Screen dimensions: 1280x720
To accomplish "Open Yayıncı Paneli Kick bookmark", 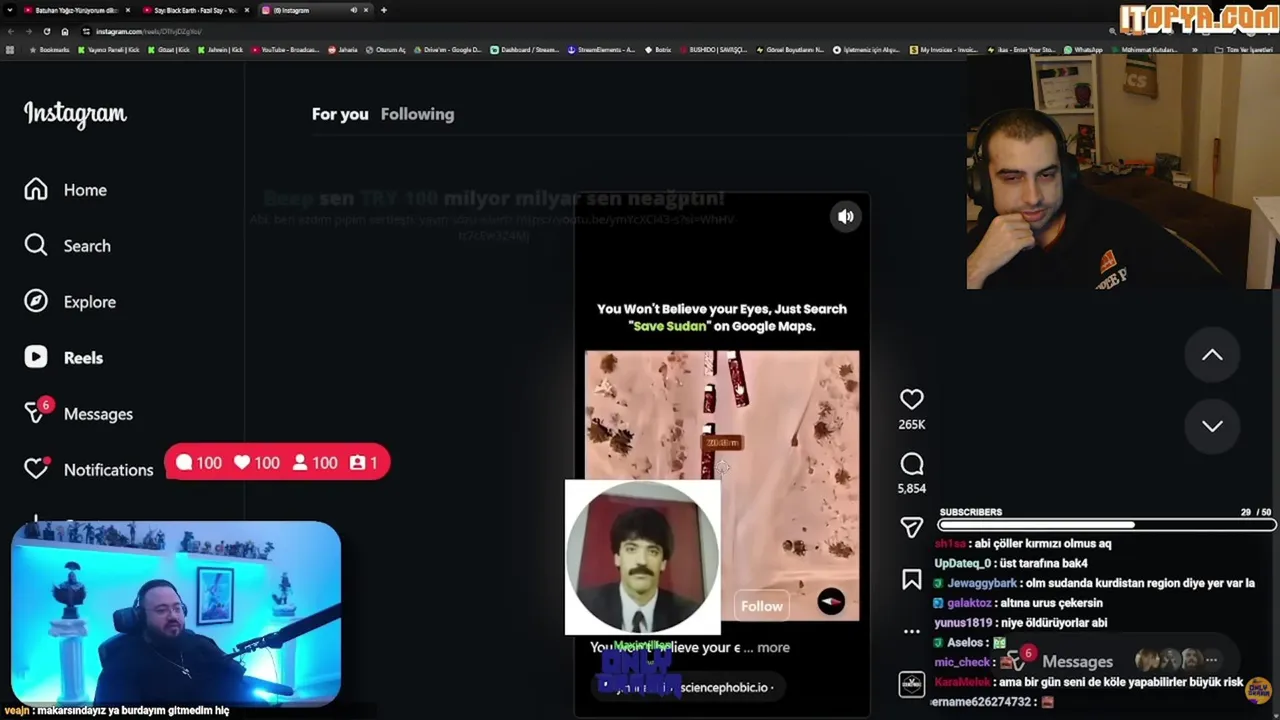I will pyautogui.click(x=109, y=49).
